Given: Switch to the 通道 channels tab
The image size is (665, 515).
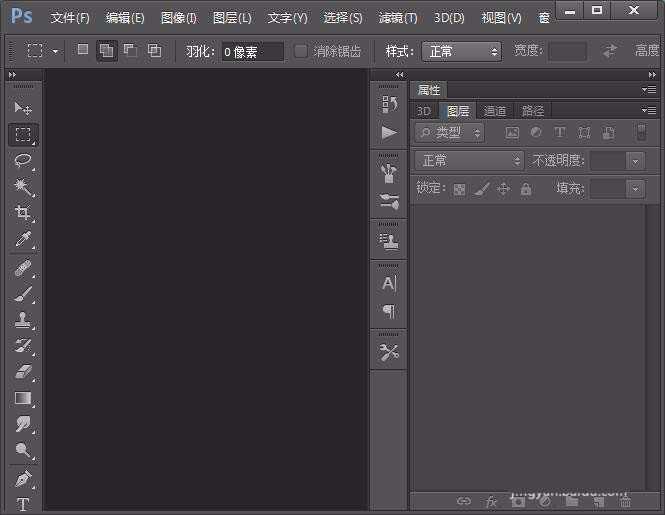Looking at the screenshot, I should pos(494,111).
